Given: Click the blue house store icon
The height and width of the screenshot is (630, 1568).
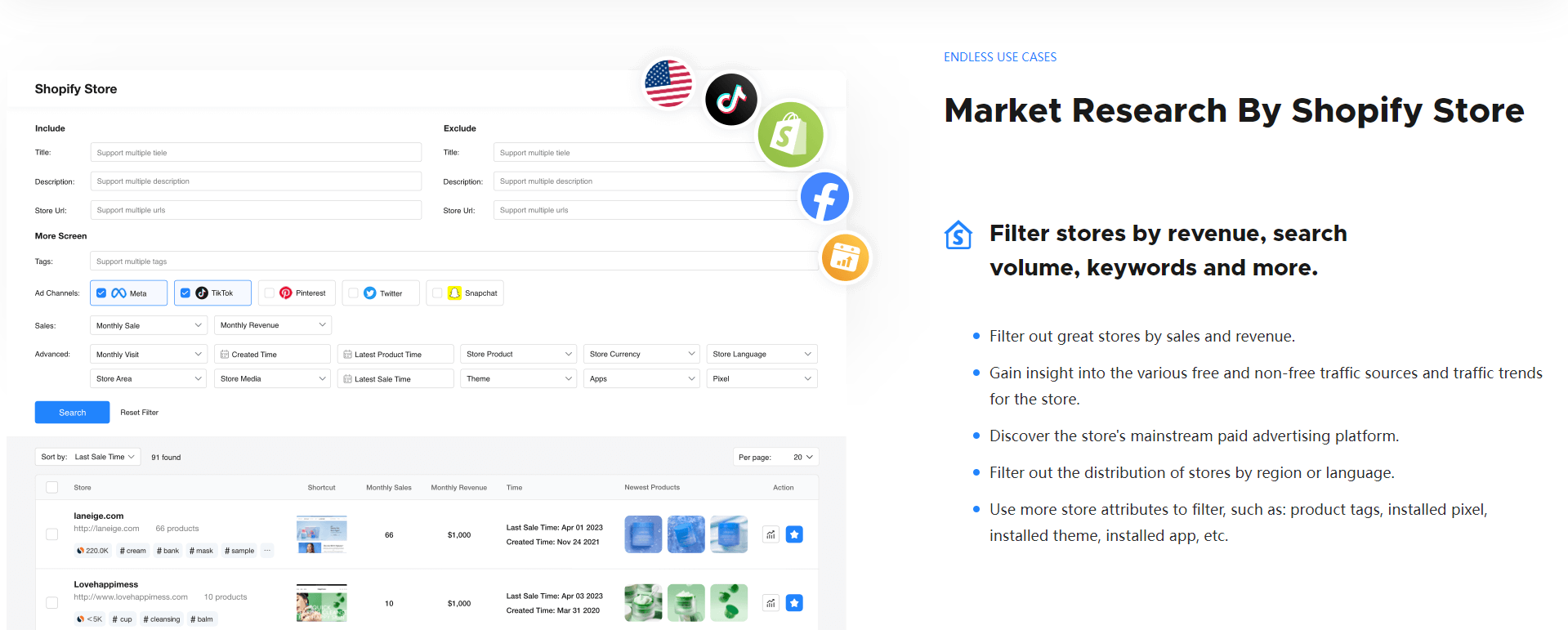Looking at the screenshot, I should 958,235.
